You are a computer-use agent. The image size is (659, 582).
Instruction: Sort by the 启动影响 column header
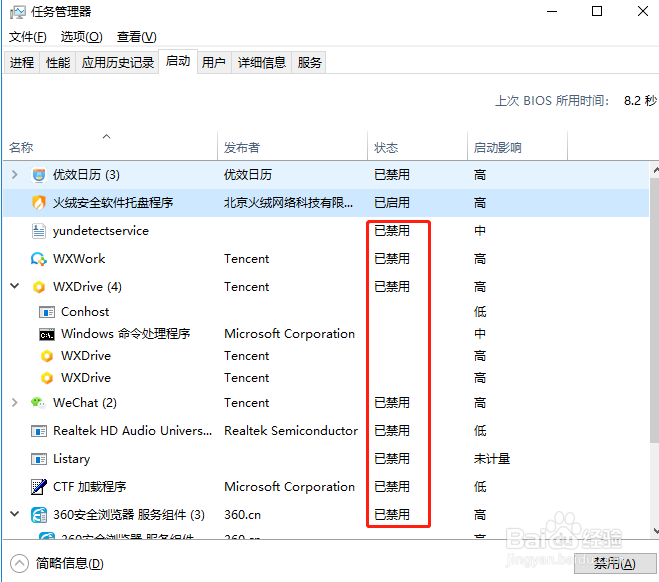[518, 146]
